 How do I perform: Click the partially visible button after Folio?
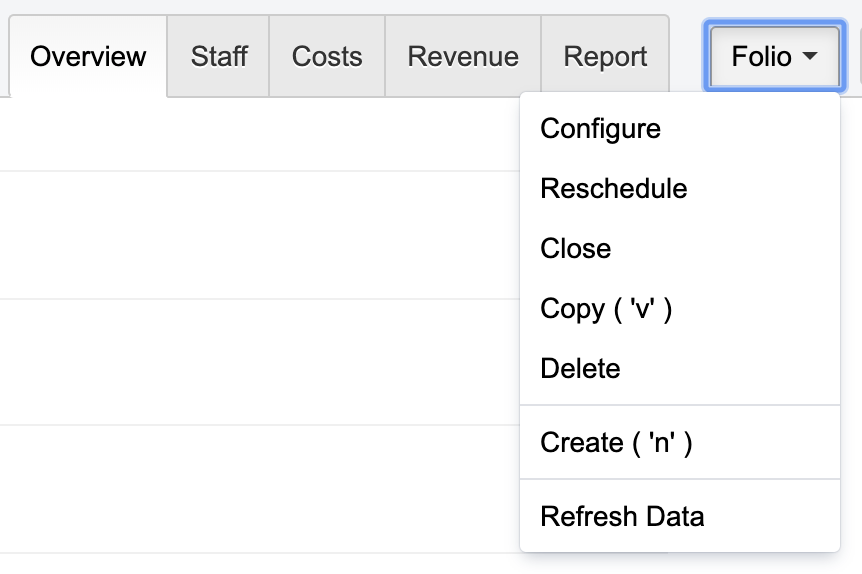(859, 57)
